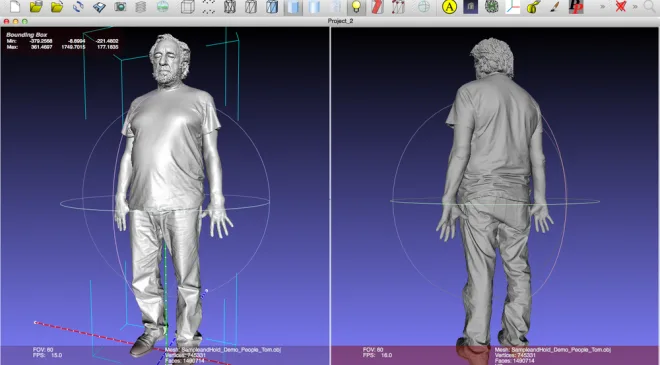Click the left viewport mesh filename label
This screenshot has height=365, width=660.
(x=223, y=350)
